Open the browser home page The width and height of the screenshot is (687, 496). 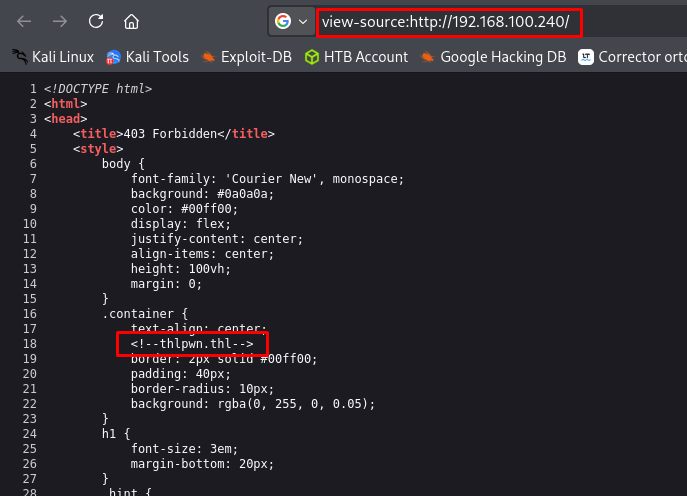coord(131,21)
